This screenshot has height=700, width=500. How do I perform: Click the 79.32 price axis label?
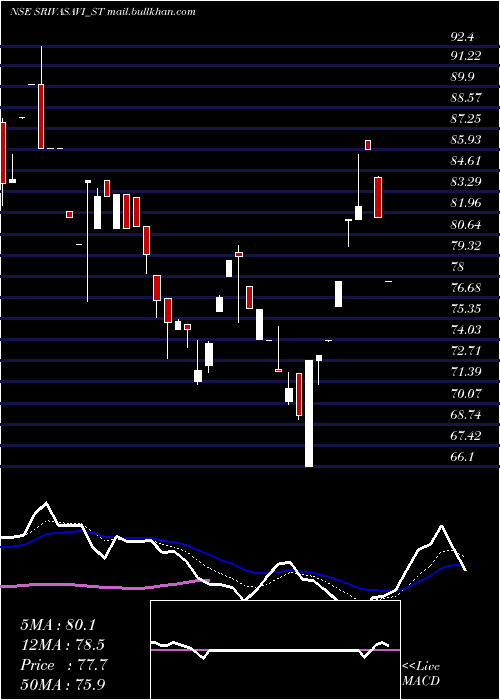466,246
